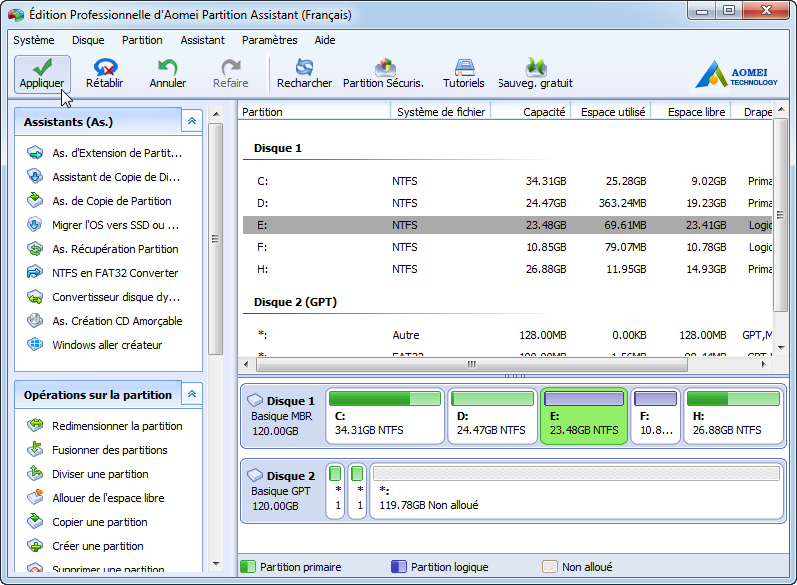Click the Annuler undo icon
Image resolution: width=797 pixels, height=585 pixels.
167,67
